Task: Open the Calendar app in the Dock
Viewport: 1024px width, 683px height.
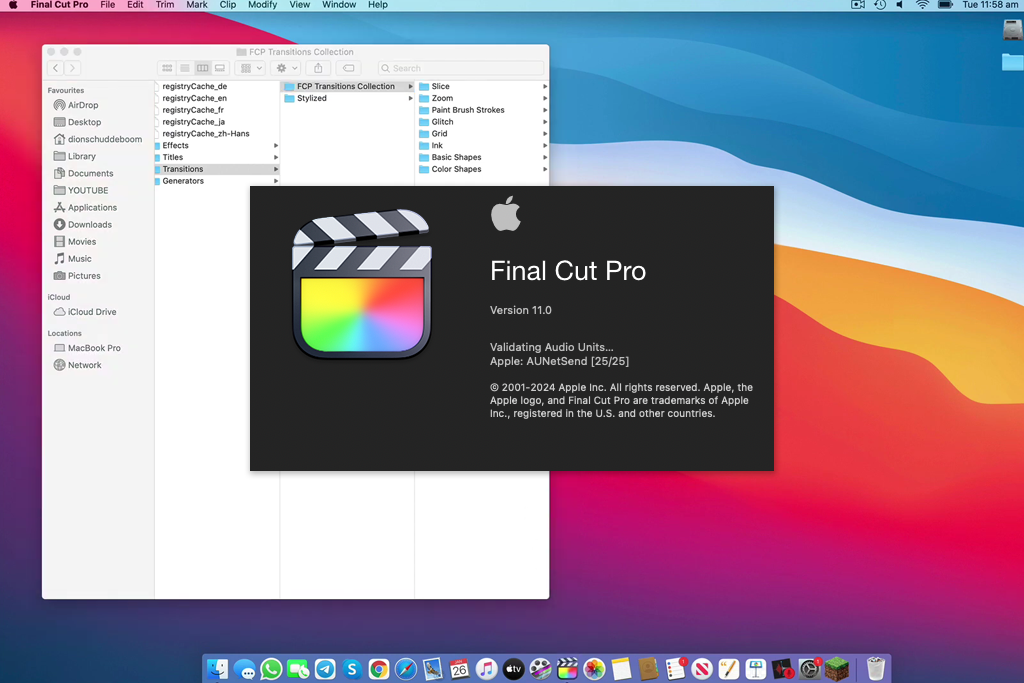Action: pyautogui.click(x=459, y=669)
